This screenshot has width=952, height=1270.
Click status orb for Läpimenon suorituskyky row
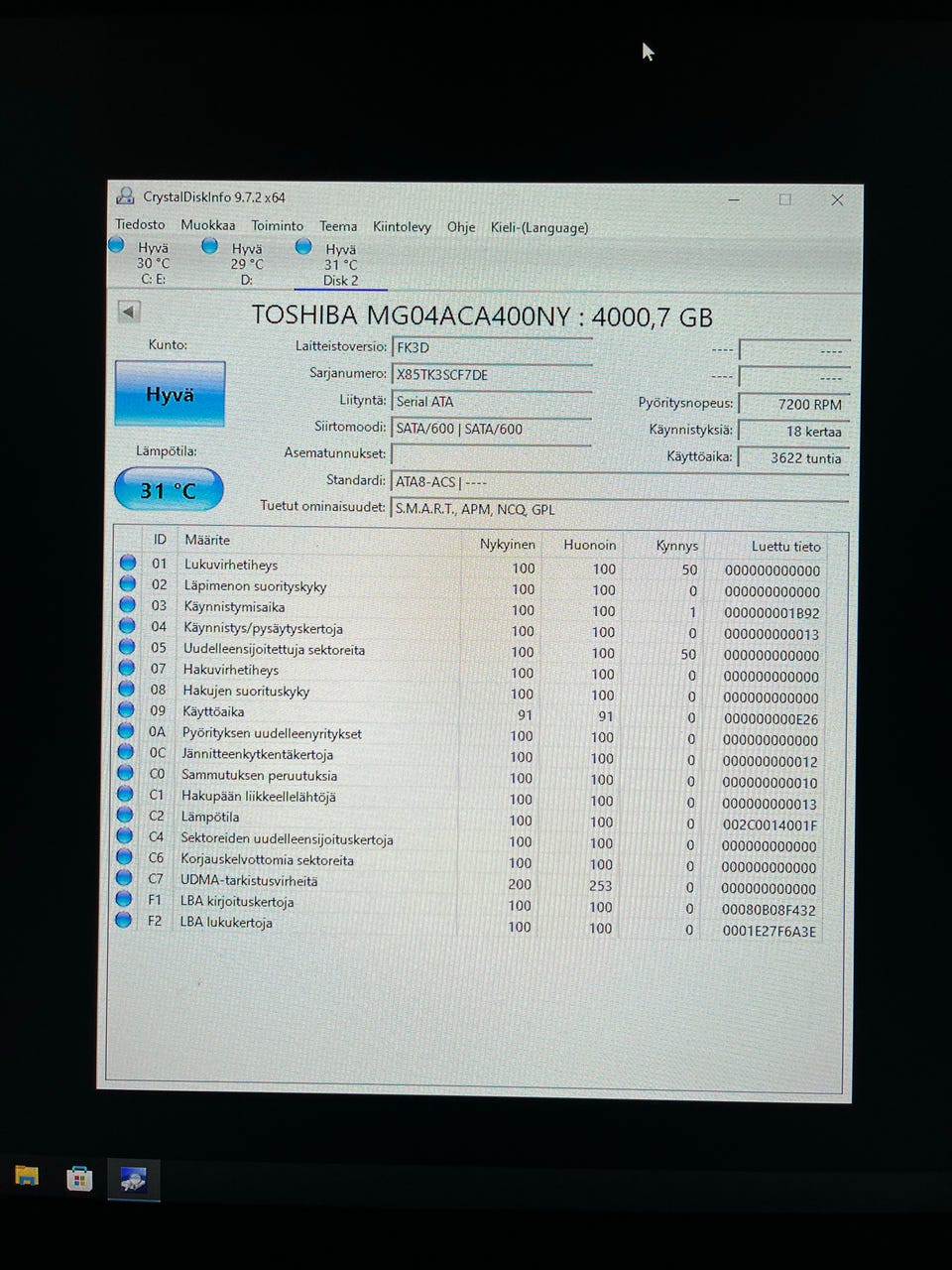tap(127, 584)
